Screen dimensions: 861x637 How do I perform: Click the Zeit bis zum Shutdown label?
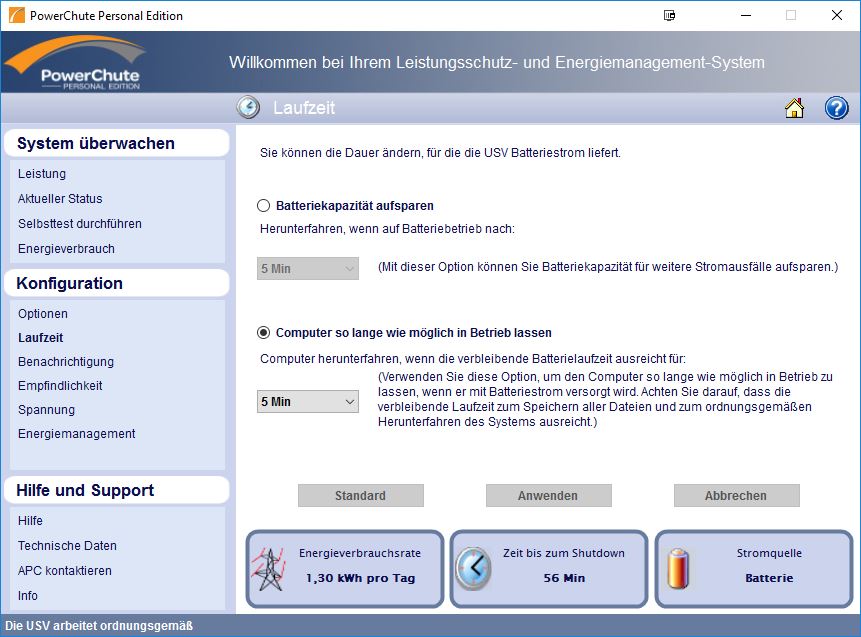(564, 553)
